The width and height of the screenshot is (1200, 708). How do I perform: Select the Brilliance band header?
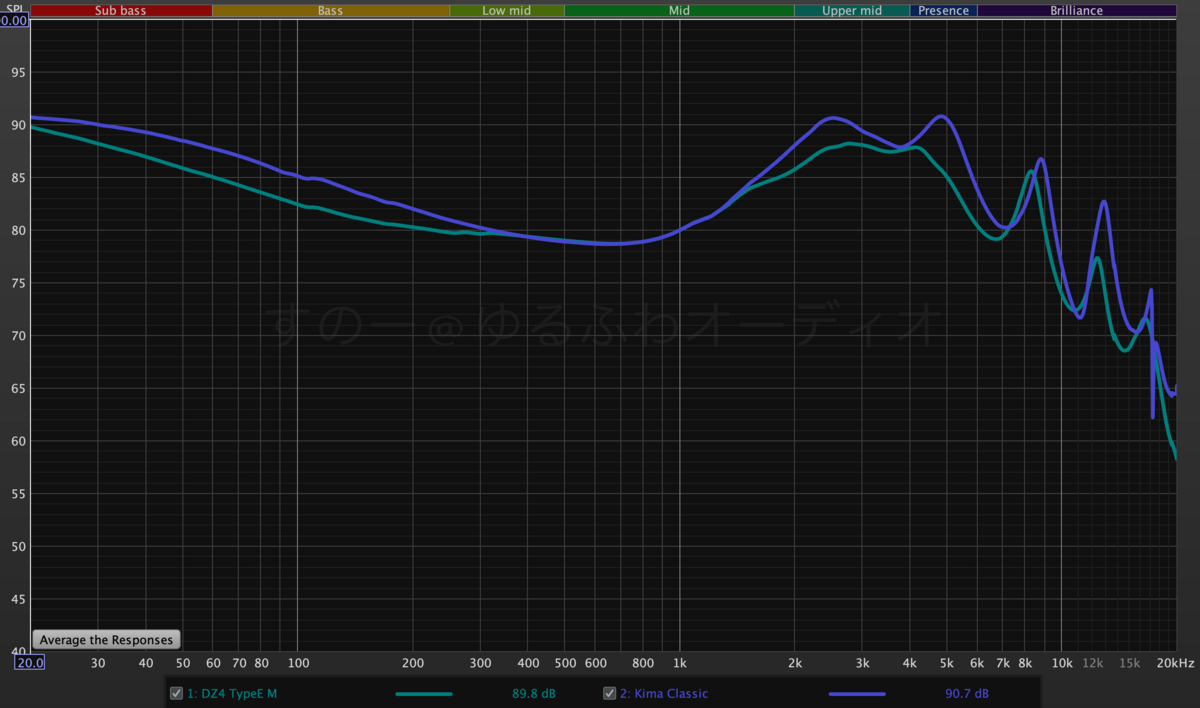pos(1077,10)
